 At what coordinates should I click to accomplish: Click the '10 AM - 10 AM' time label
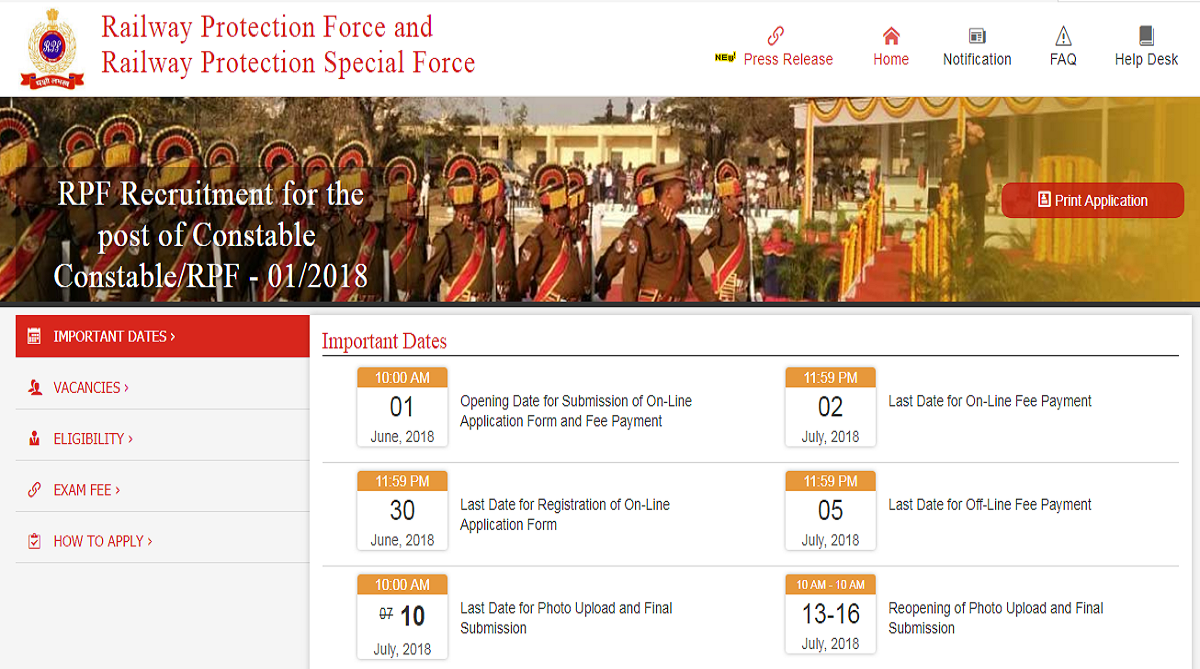click(830, 584)
